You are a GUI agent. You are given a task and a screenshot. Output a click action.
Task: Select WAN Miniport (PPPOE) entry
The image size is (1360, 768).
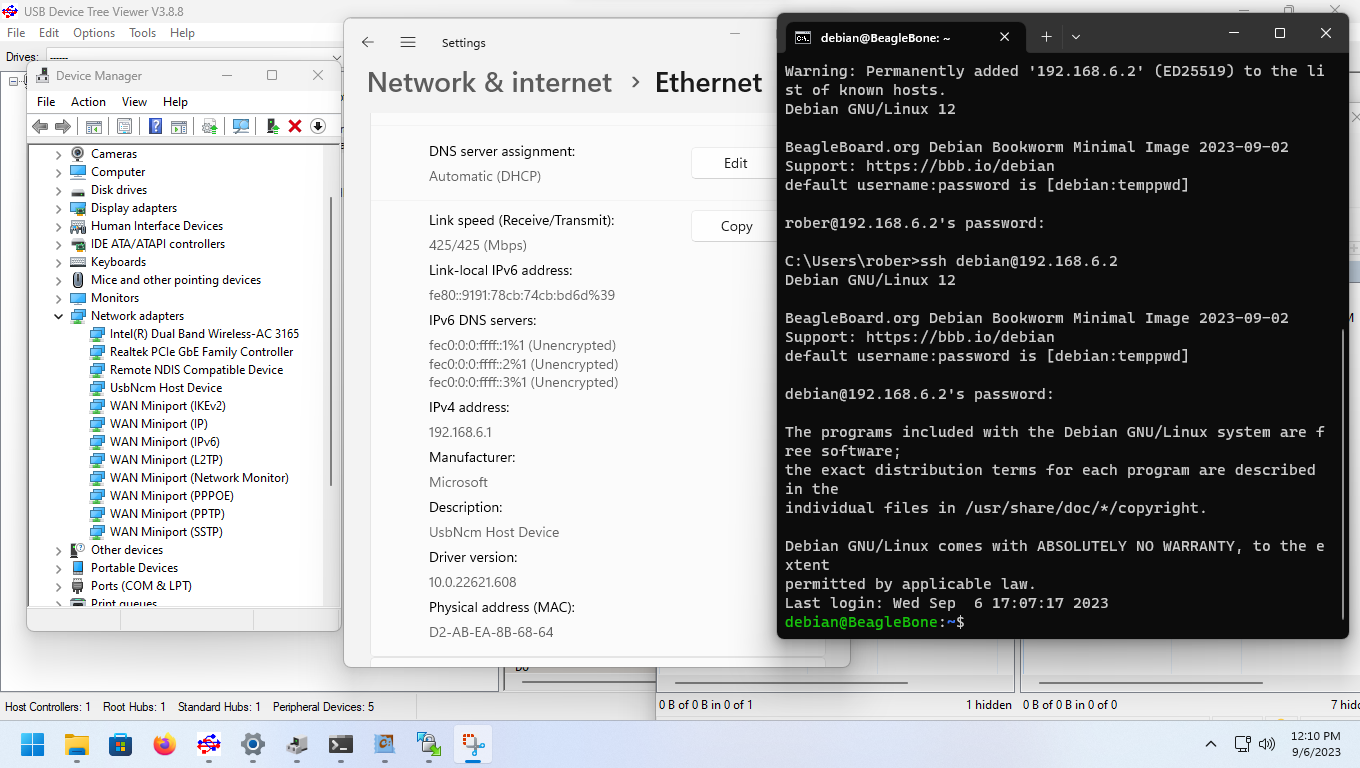[171, 496]
